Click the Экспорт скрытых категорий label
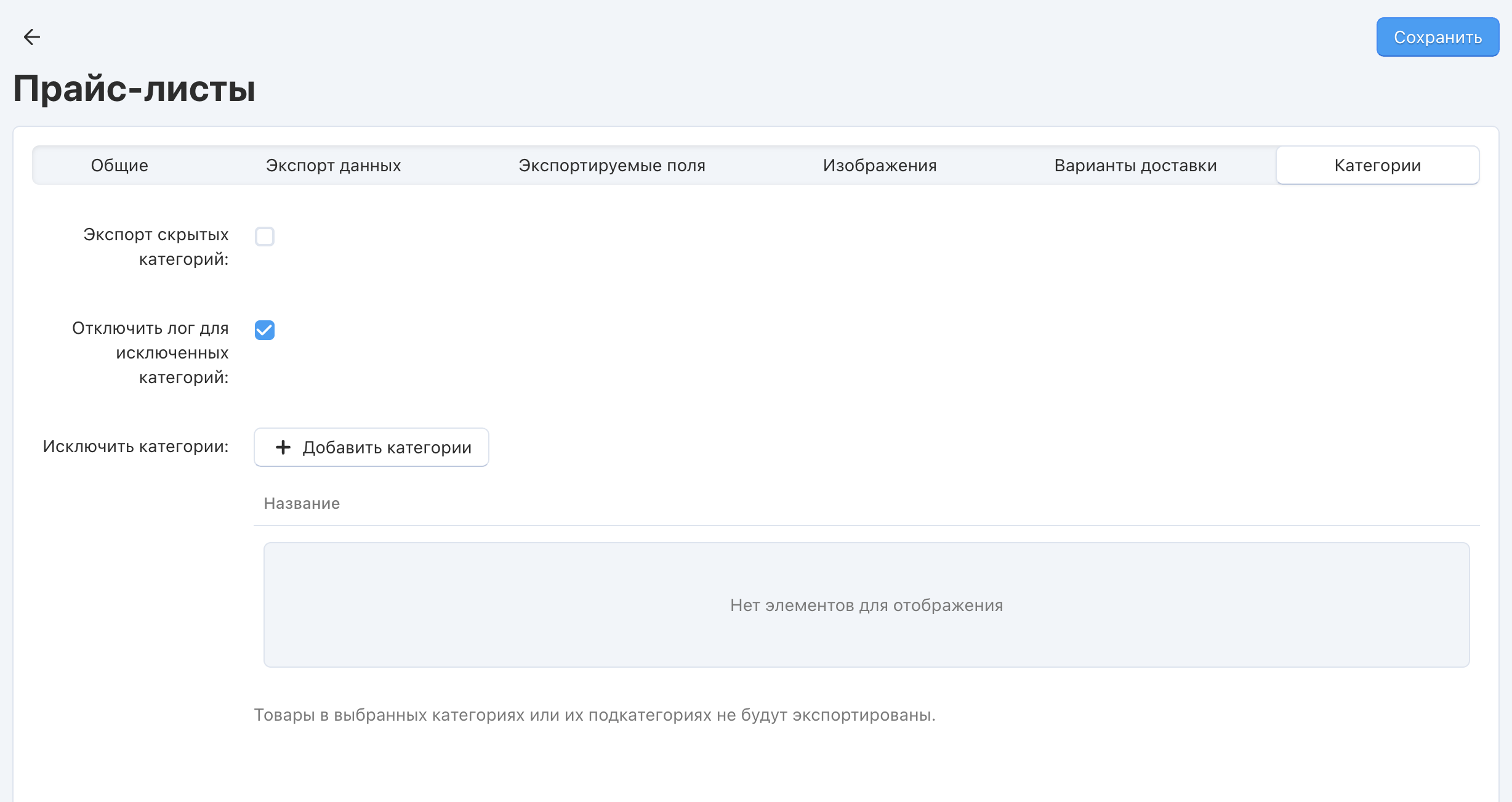 pyautogui.click(x=156, y=246)
